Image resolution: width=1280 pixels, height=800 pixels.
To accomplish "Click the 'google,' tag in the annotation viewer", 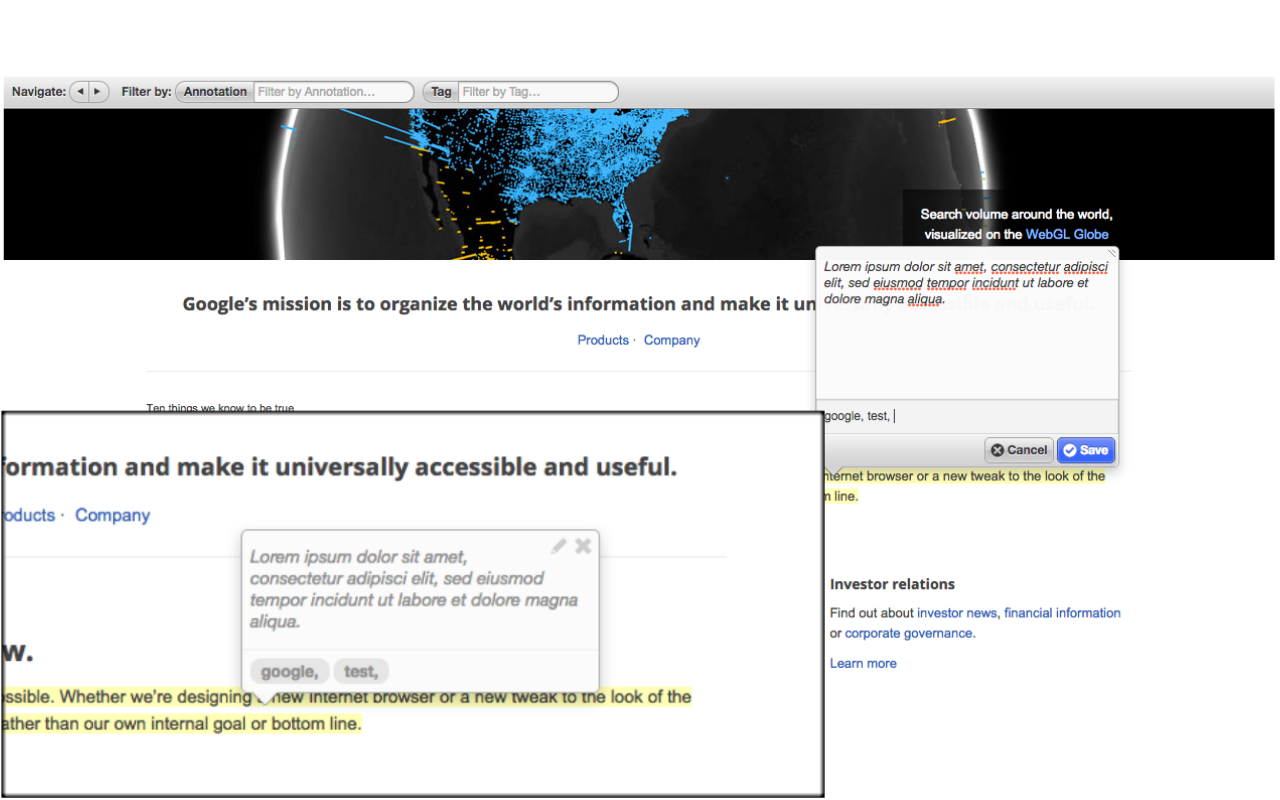I will [289, 672].
